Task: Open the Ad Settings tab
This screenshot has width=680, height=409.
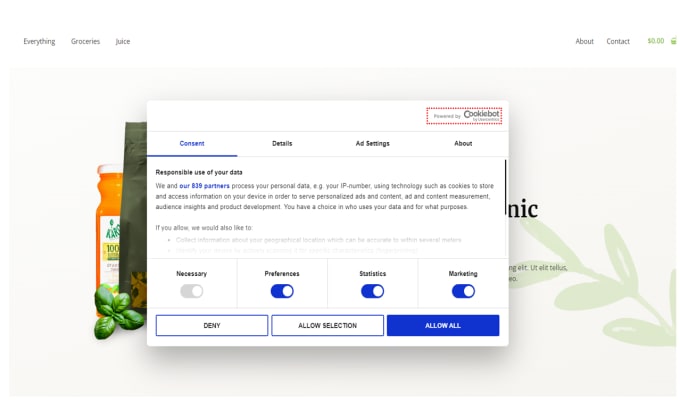Action: [x=373, y=144]
